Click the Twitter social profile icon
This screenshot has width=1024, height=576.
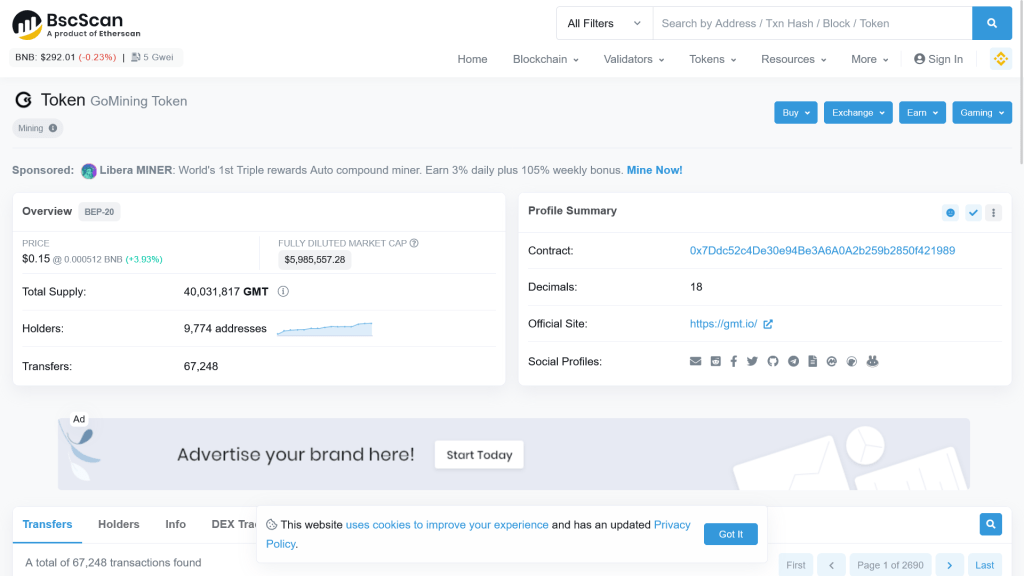pyautogui.click(x=752, y=361)
